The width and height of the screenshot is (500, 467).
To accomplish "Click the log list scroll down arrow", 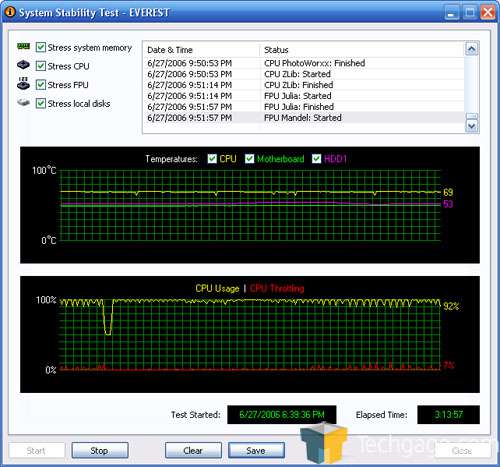I will 471,126.
